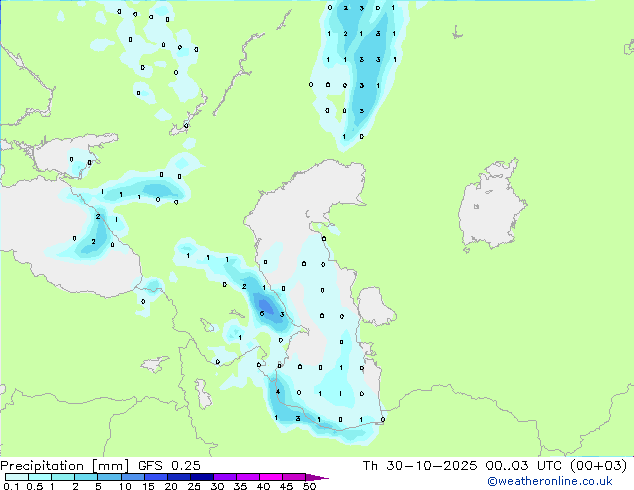Click the 'Precipitation' title word
The height and width of the screenshot is (490, 634).
point(42,466)
